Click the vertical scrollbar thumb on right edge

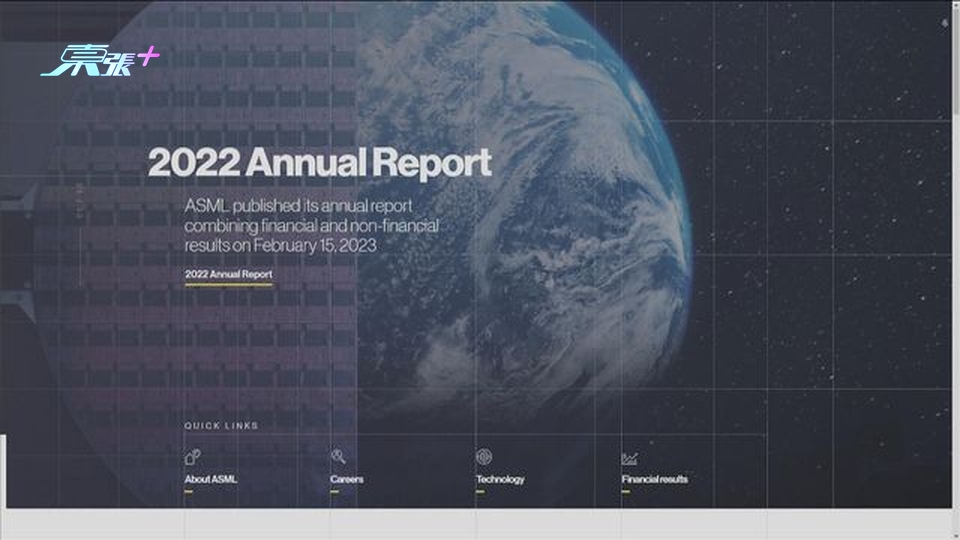click(956, 64)
